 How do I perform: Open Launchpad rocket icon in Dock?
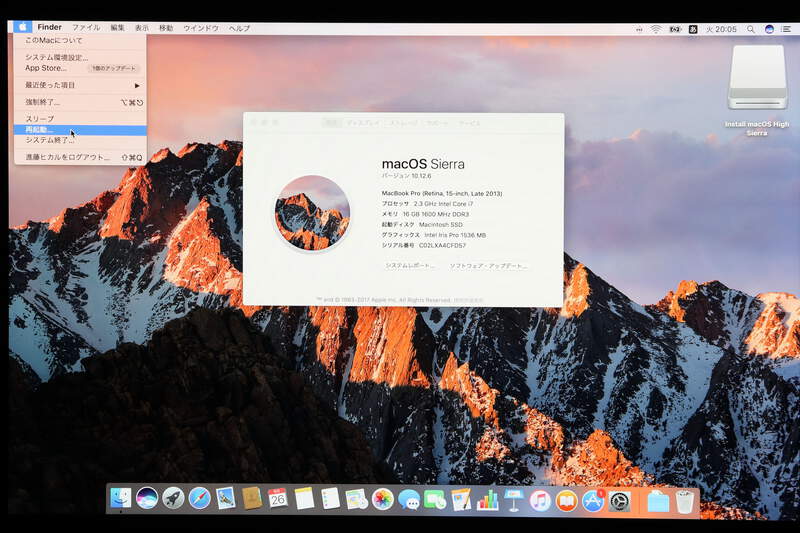pos(173,498)
